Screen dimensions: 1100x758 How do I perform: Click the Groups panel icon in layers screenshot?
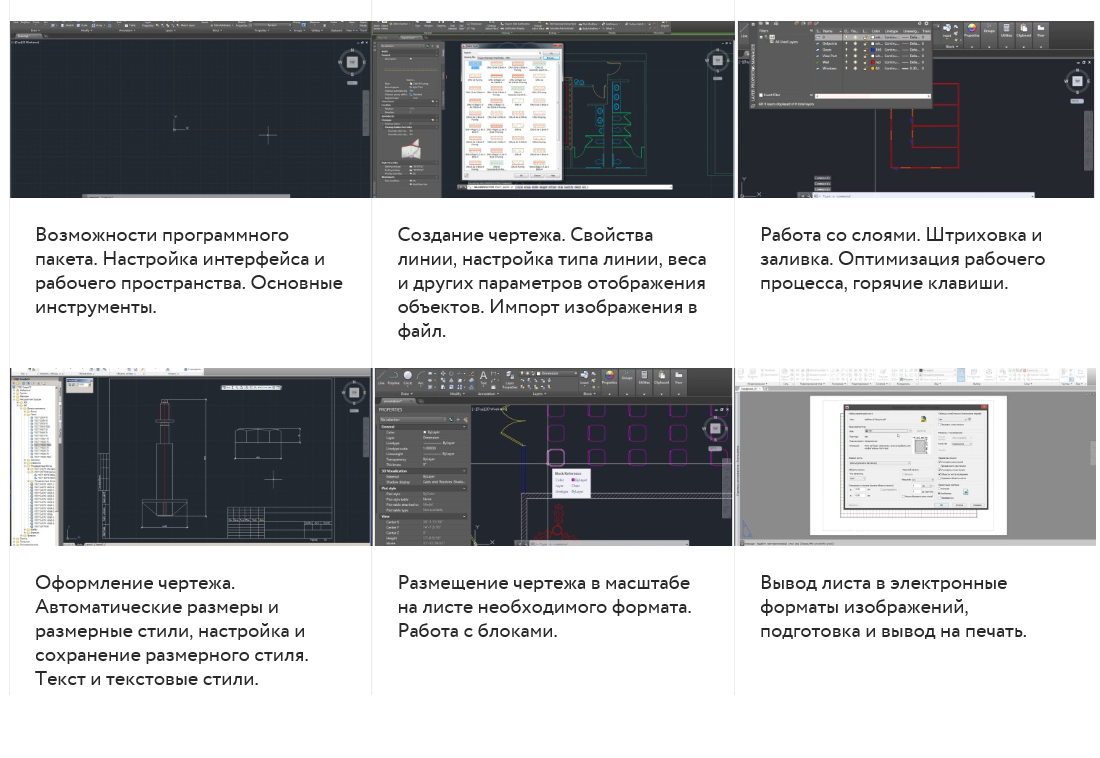(989, 30)
